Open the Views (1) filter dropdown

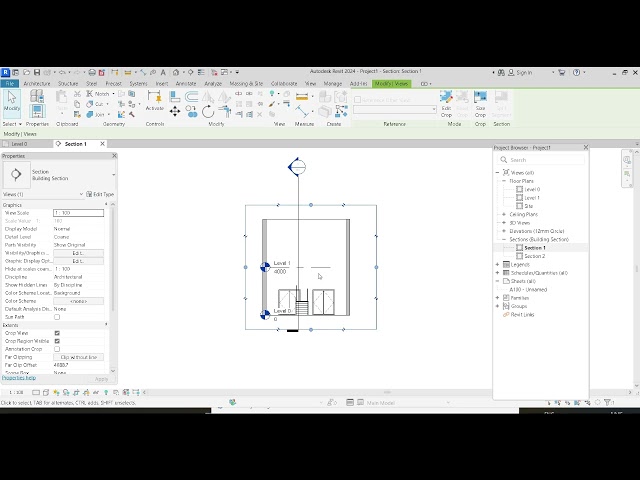[x=81, y=194]
